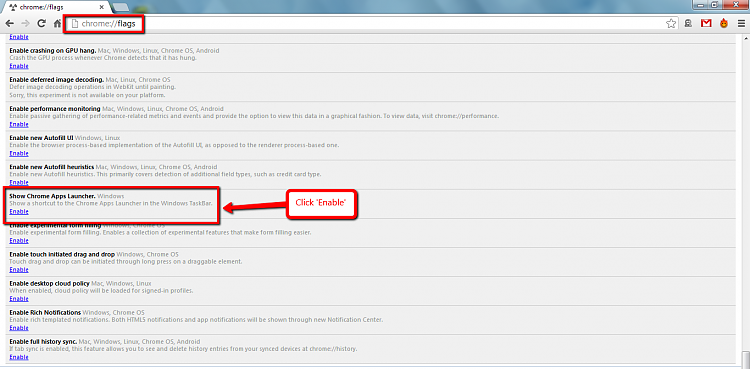Go back with the browser back arrow

pos(10,23)
